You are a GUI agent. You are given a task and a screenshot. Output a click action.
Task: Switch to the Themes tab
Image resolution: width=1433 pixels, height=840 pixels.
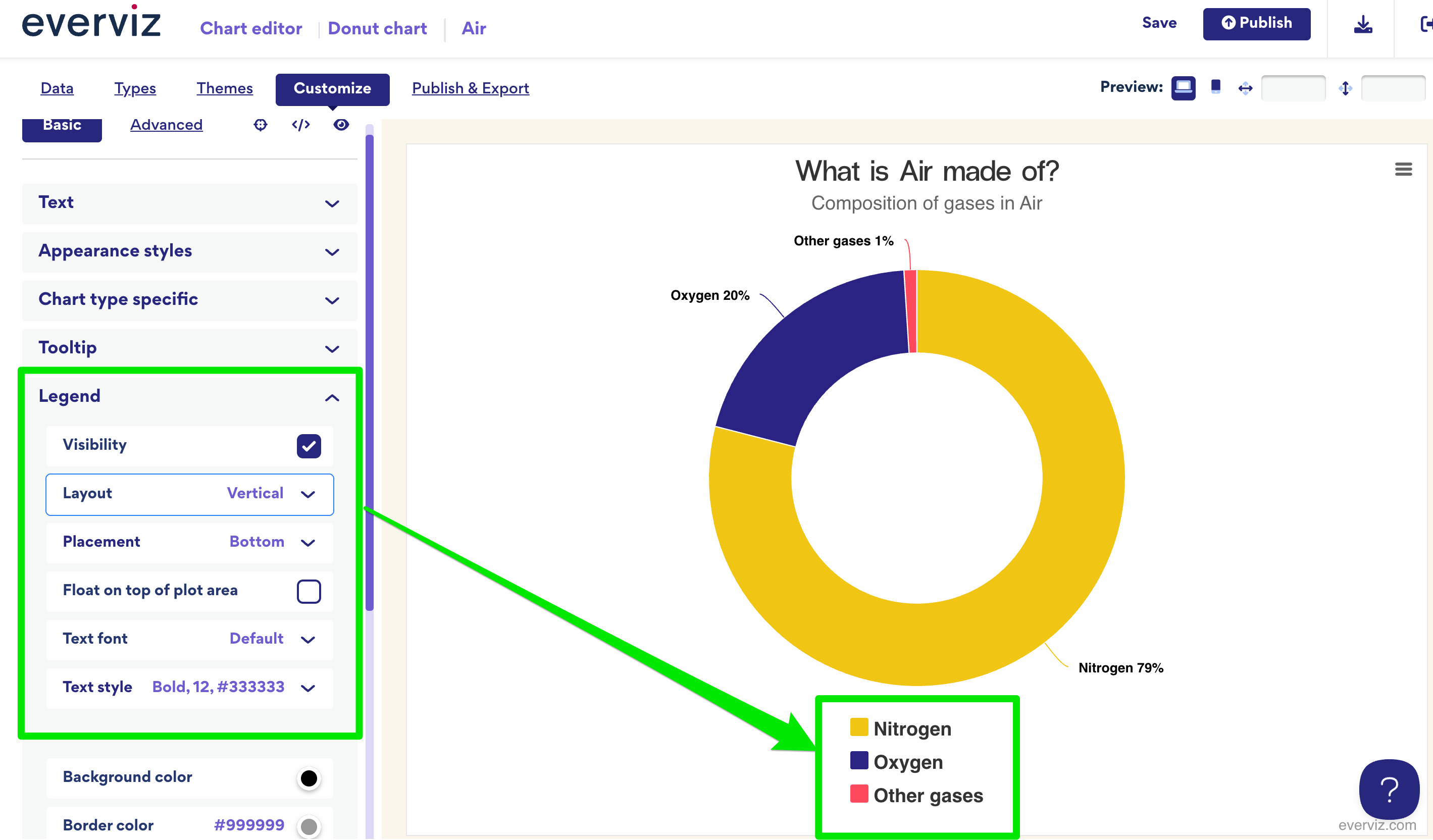pos(225,89)
